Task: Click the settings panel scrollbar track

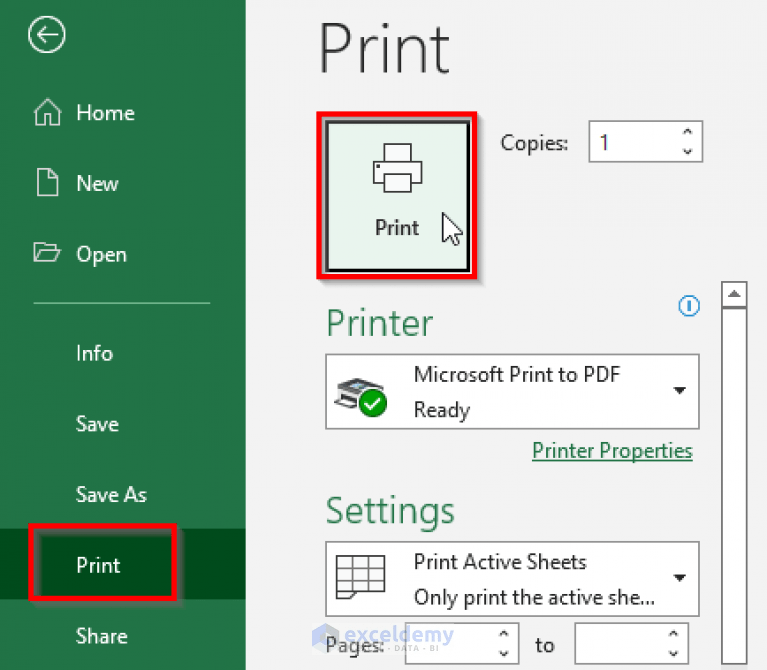Action: 734,484
